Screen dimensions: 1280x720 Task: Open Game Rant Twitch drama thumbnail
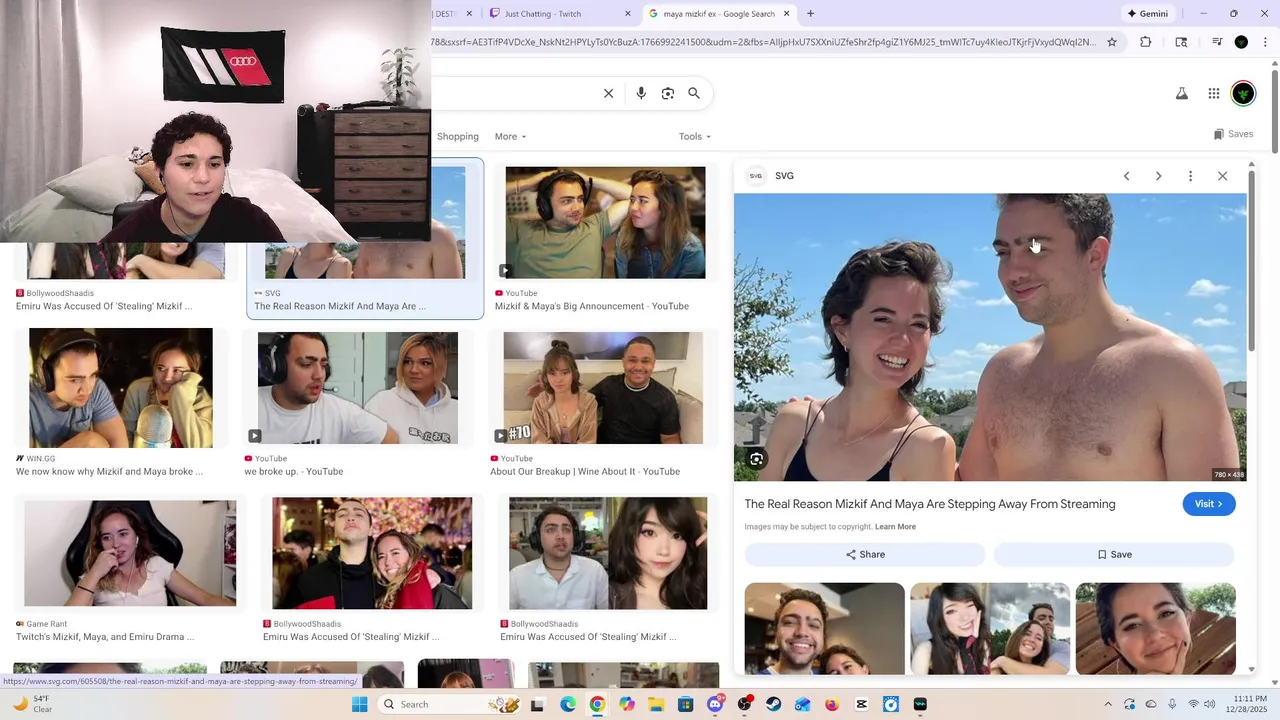pos(131,554)
